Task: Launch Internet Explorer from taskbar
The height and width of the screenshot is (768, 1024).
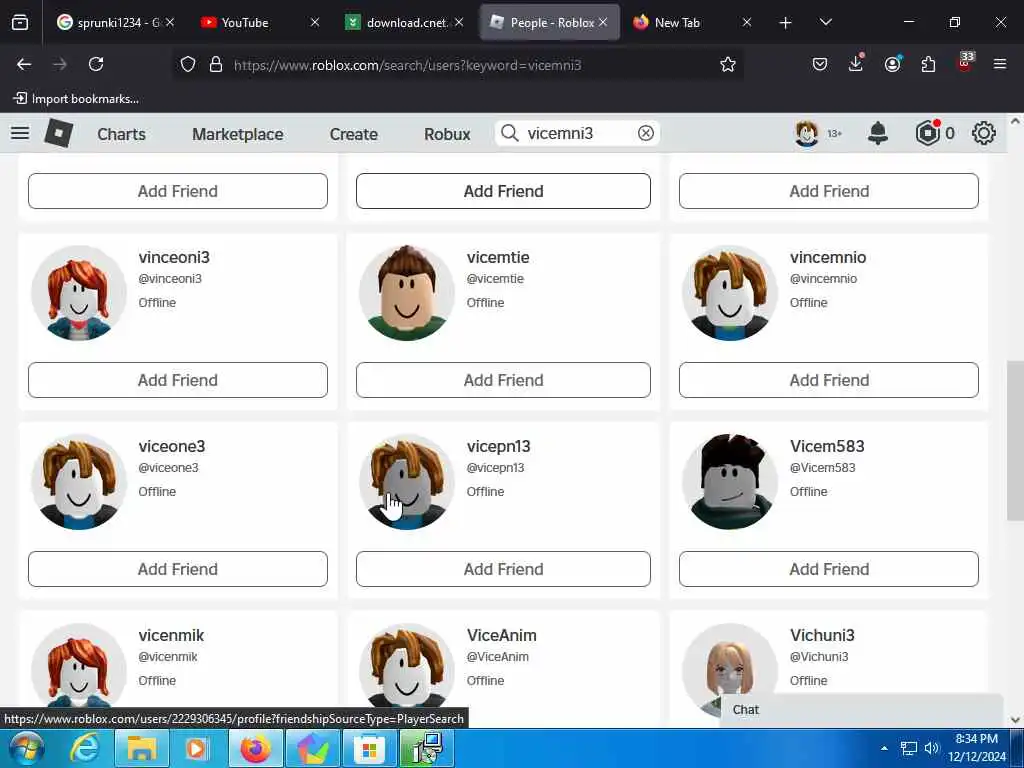Action: (x=84, y=748)
